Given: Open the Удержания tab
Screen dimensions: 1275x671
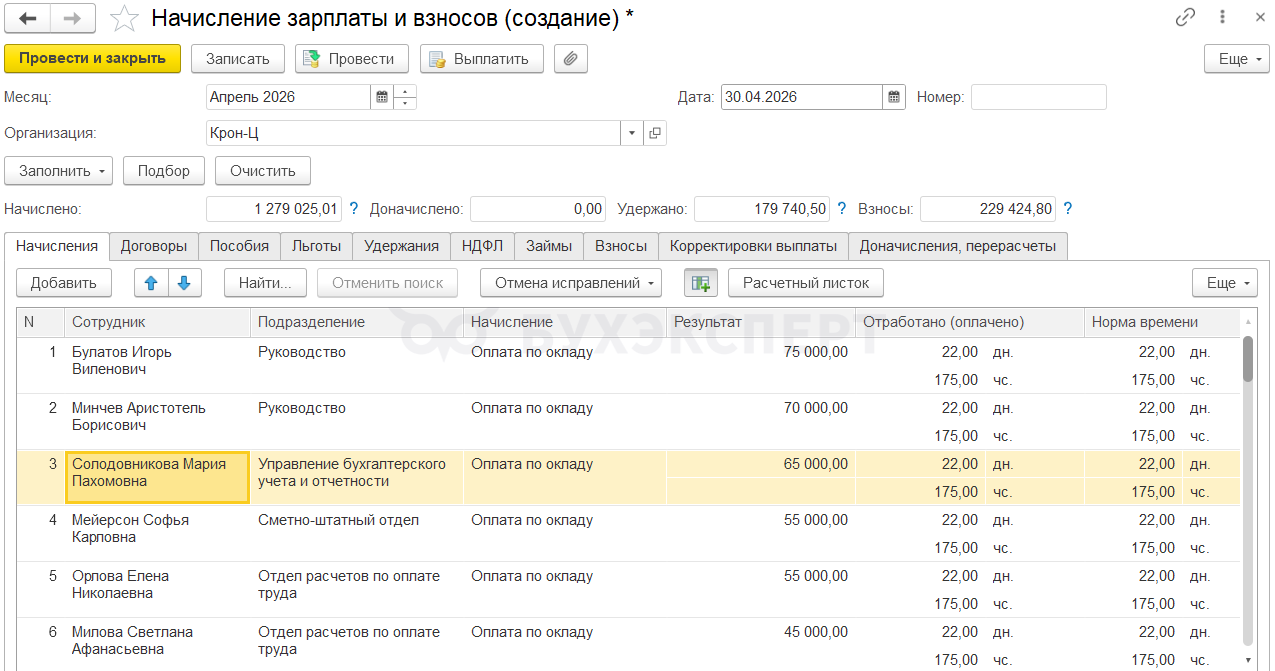Looking at the screenshot, I should coord(401,246).
